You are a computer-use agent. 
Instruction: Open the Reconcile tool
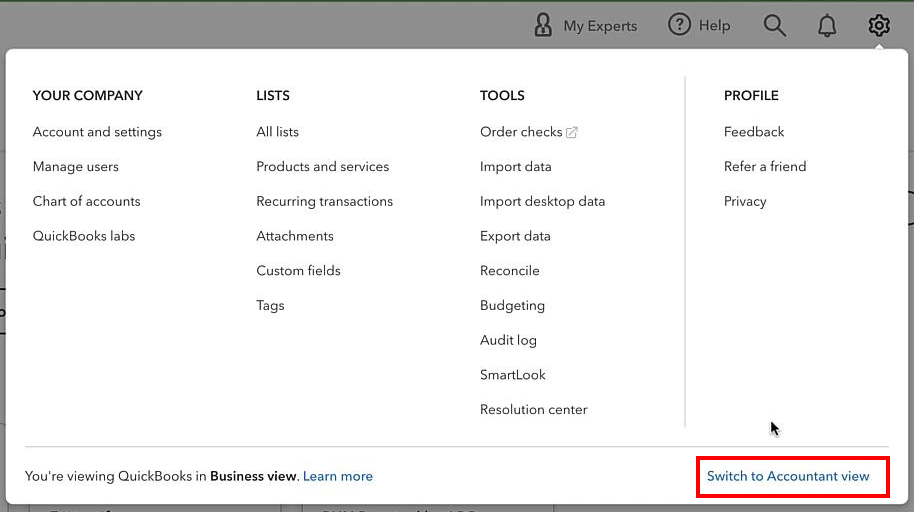(x=509, y=271)
